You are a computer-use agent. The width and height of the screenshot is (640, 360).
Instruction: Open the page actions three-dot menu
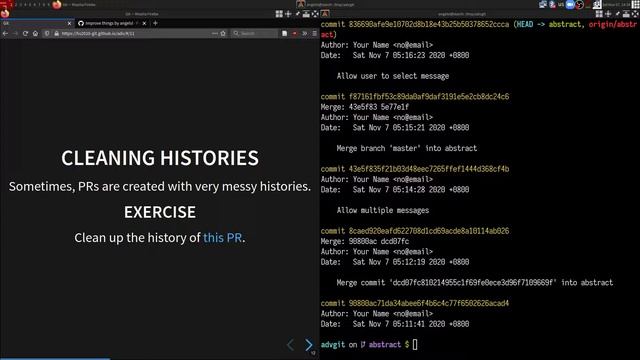215,33
